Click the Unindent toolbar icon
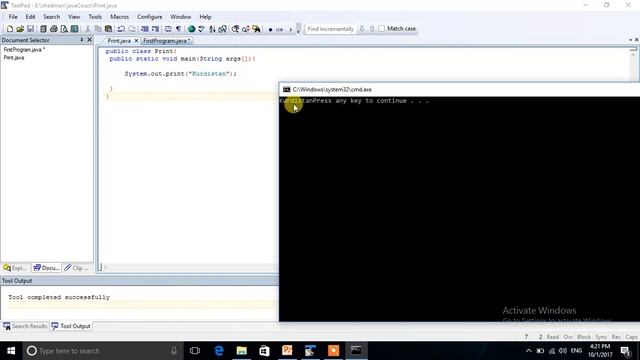 pos(155,29)
